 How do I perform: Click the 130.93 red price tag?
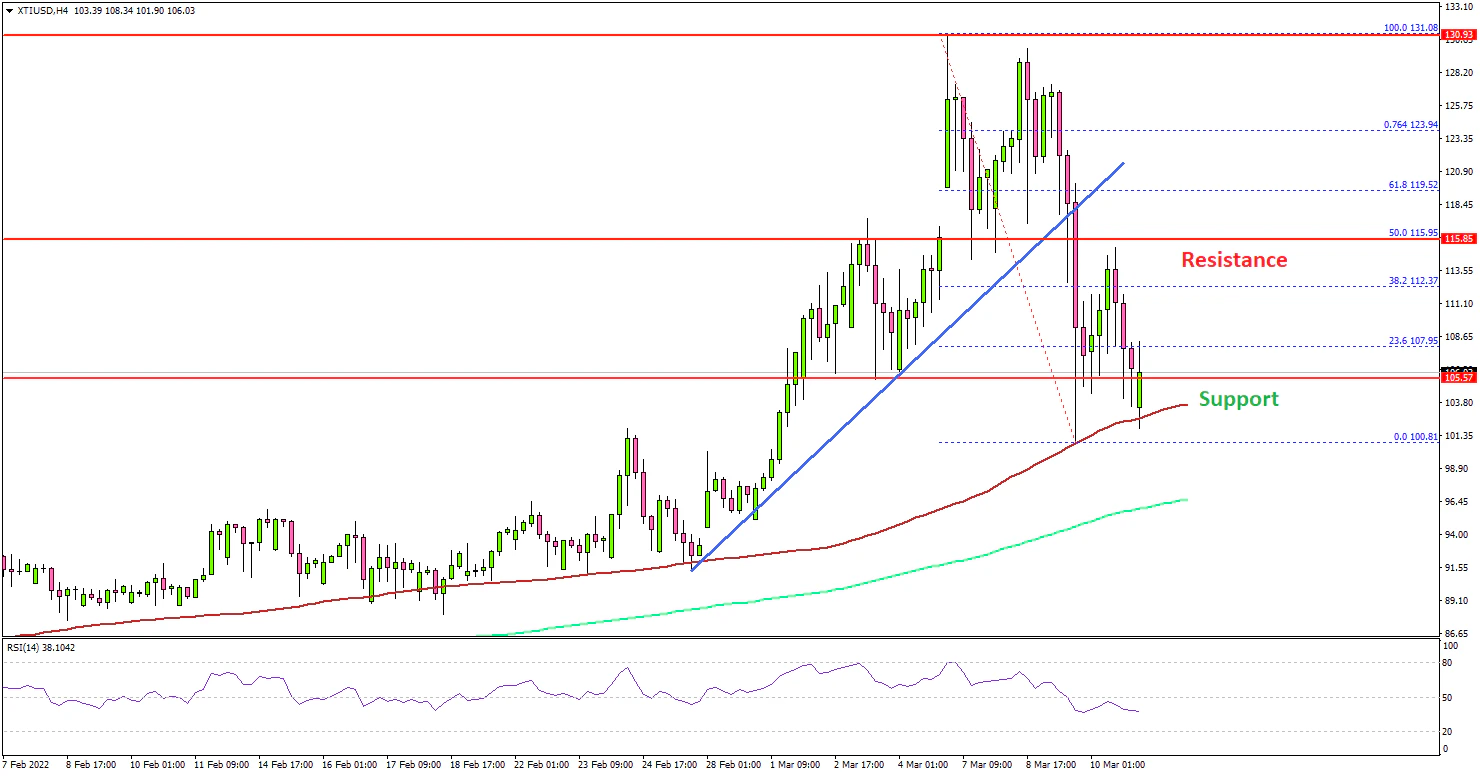click(1459, 36)
